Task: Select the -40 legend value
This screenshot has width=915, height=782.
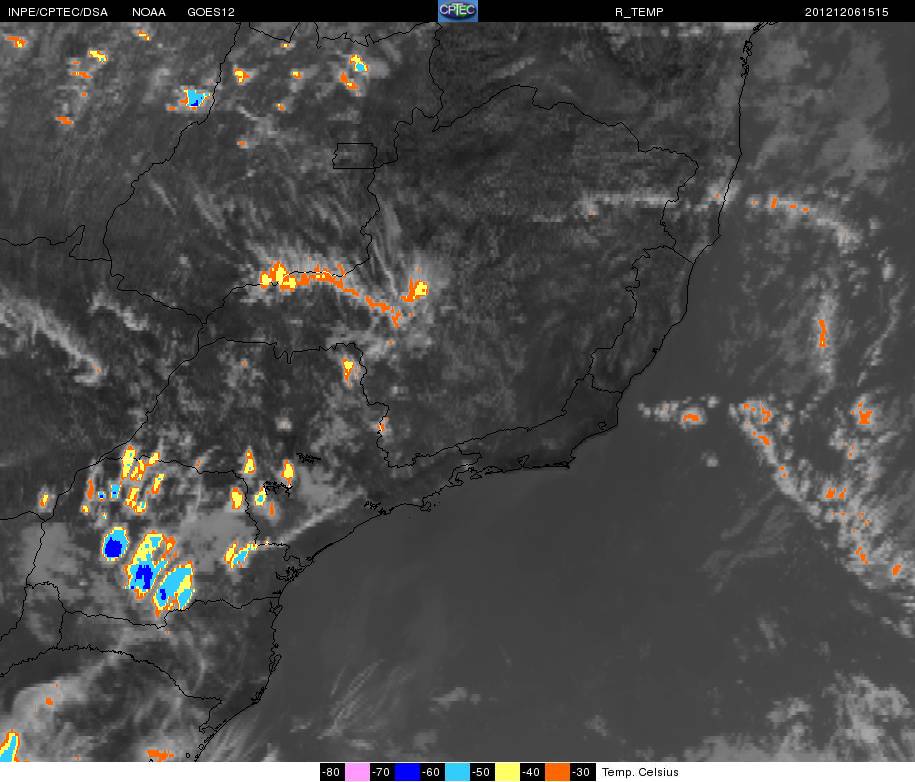Action: [x=532, y=772]
